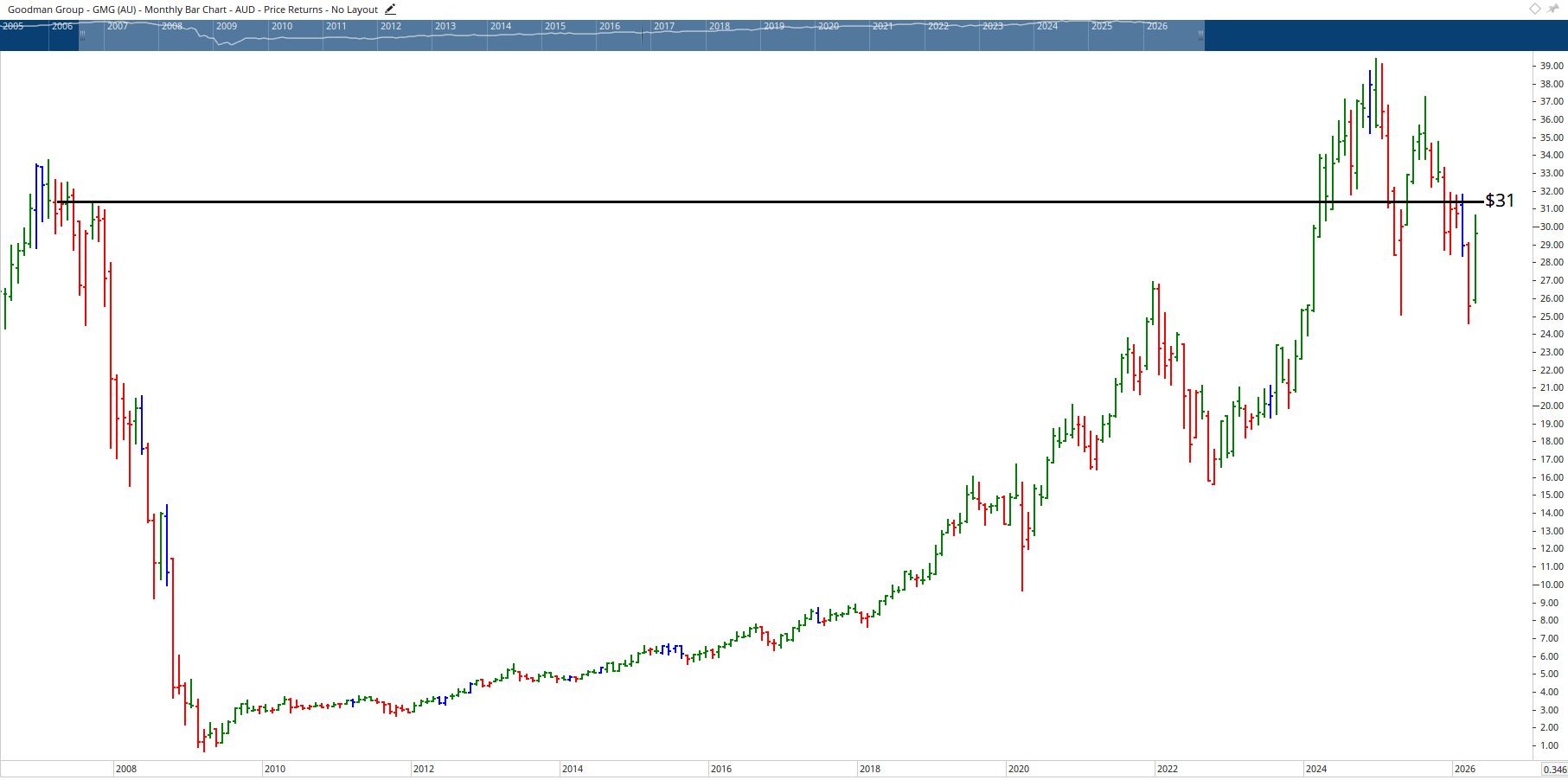Viewport: 1568px width, 780px height.
Task: Toggle the pin icon at the top right
Action: (1552, 9)
